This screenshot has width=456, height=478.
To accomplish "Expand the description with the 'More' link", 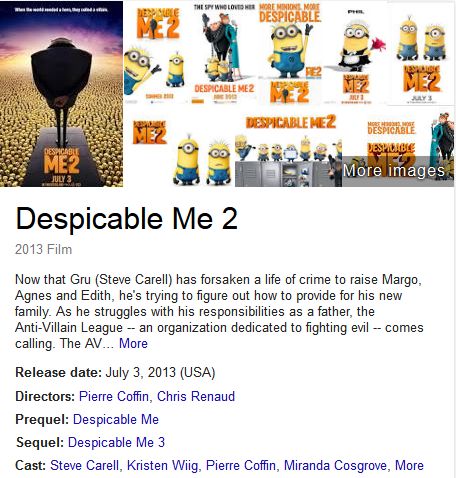I will click(x=133, y=343).
